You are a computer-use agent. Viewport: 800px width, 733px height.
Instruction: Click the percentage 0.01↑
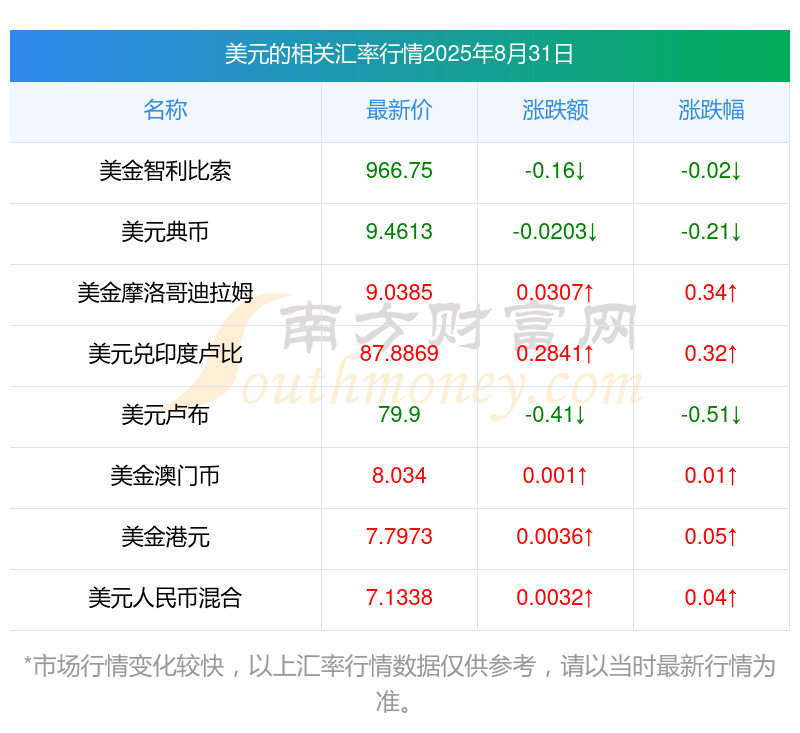click(x=711, y=476)
